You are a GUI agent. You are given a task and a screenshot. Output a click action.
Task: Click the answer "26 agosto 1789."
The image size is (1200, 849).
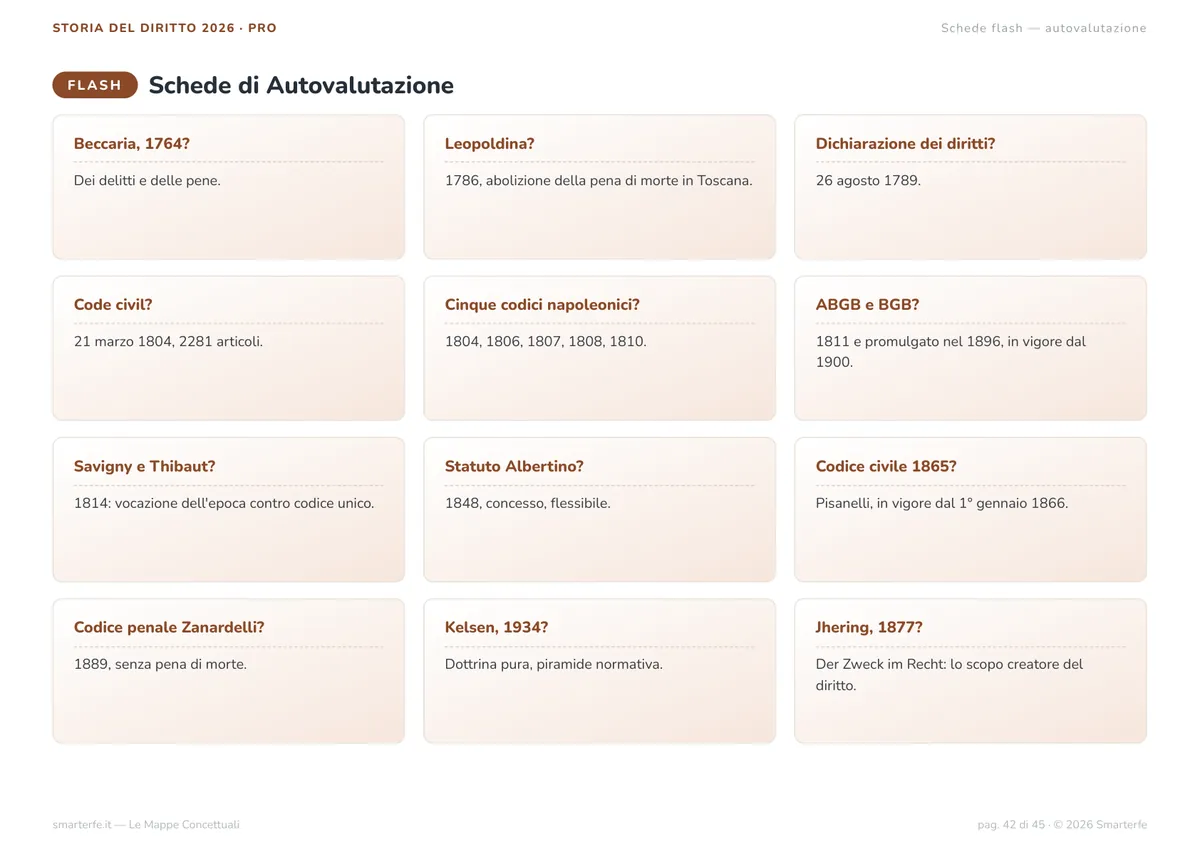click(x=868, y=181)
